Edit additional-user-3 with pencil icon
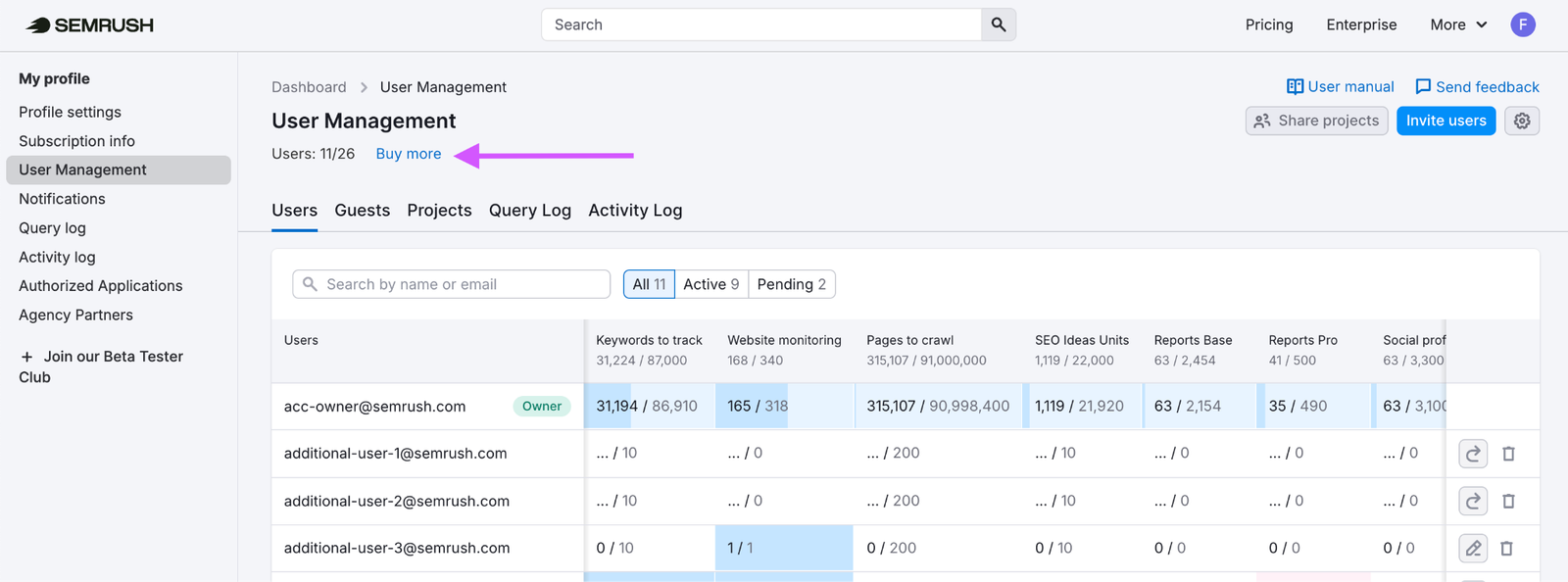The height and width of the screenshot is (582, 1568). click(1473, 548)
